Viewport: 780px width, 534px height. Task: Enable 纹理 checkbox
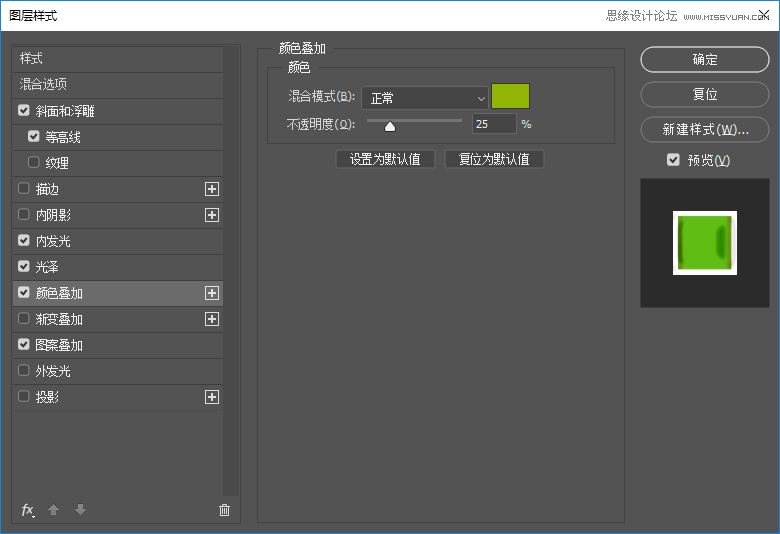click(x=34, y=162)
